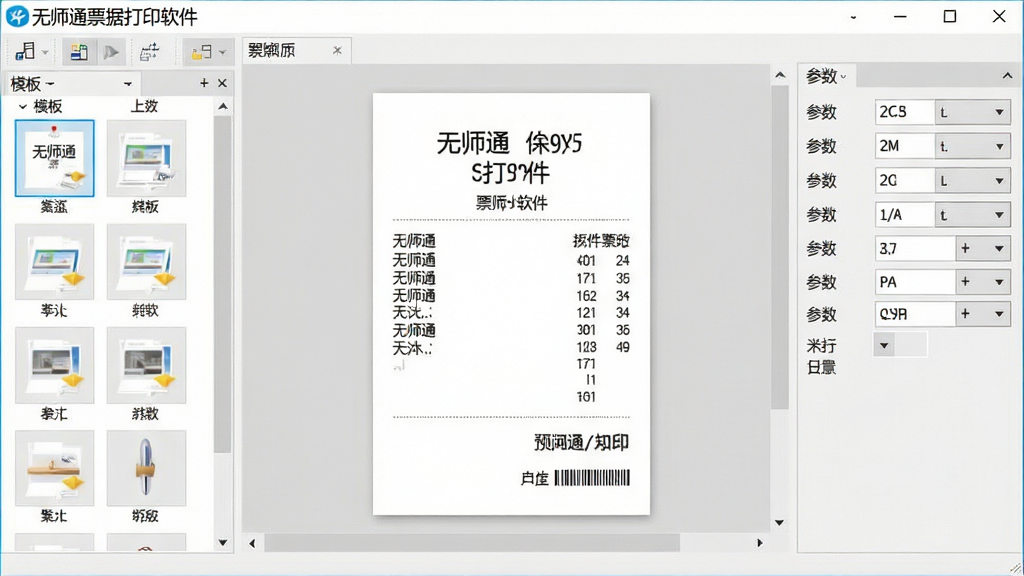Image resolution: width=1024 pixels, height=576 pixels.
Task: Select the wooden shelf template thumbnail
Action: [54, 468]
